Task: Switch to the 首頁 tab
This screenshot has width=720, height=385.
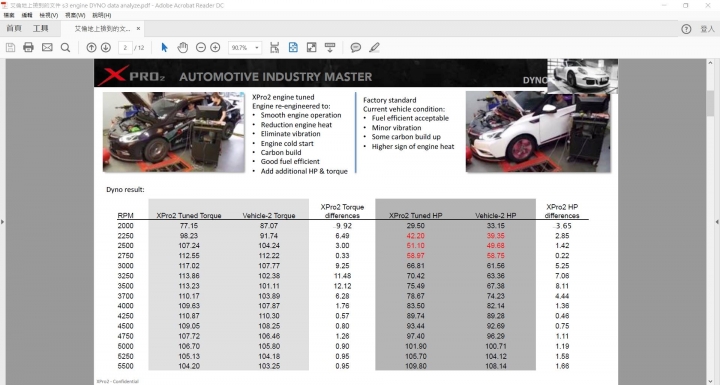Action: tap(14, 28)
